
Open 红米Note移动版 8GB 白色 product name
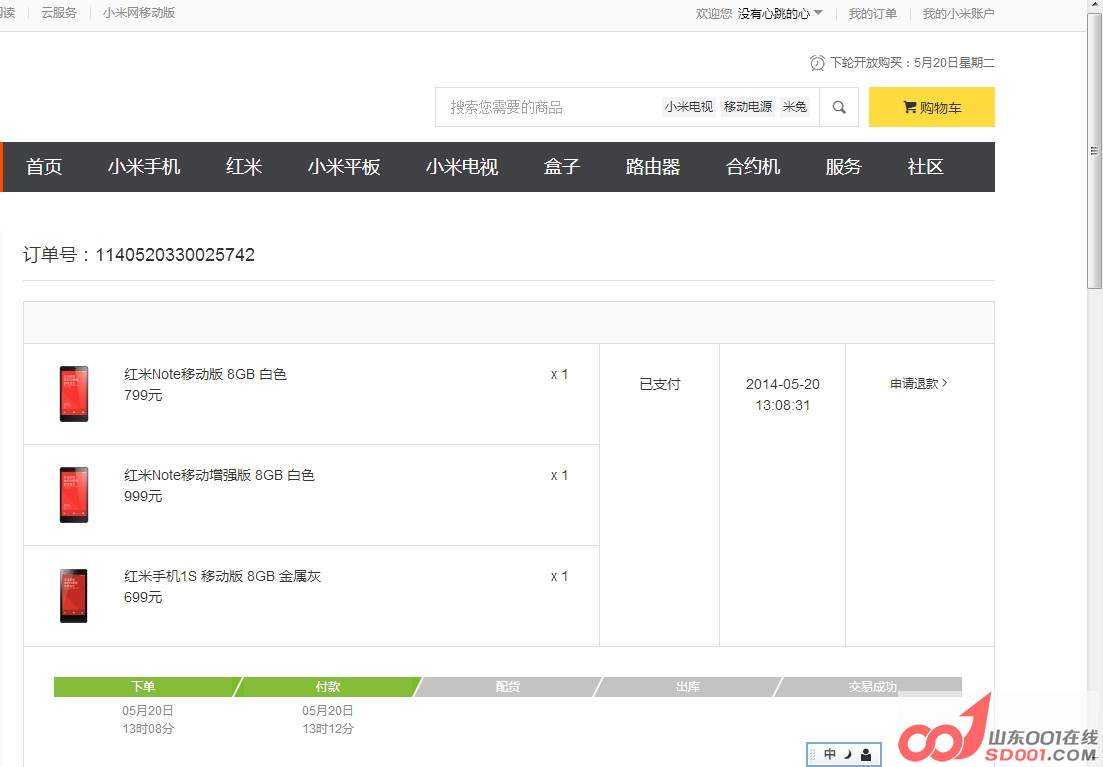point(205,374)
